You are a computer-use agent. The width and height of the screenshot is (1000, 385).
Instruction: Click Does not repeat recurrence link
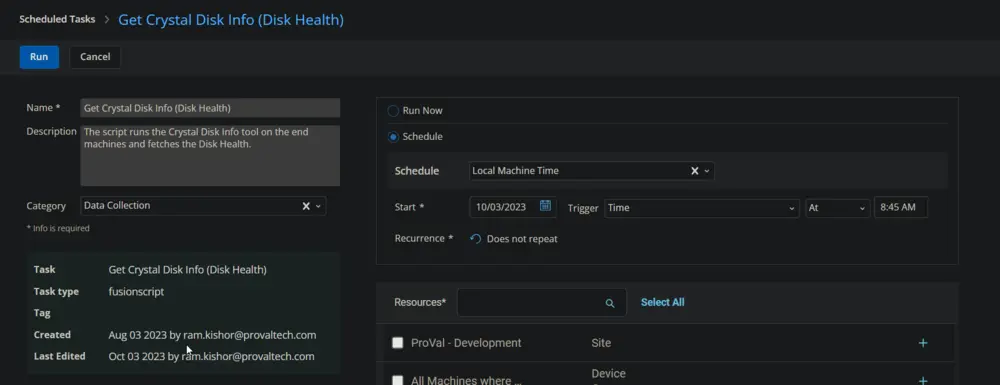click(x=522, y=239)
